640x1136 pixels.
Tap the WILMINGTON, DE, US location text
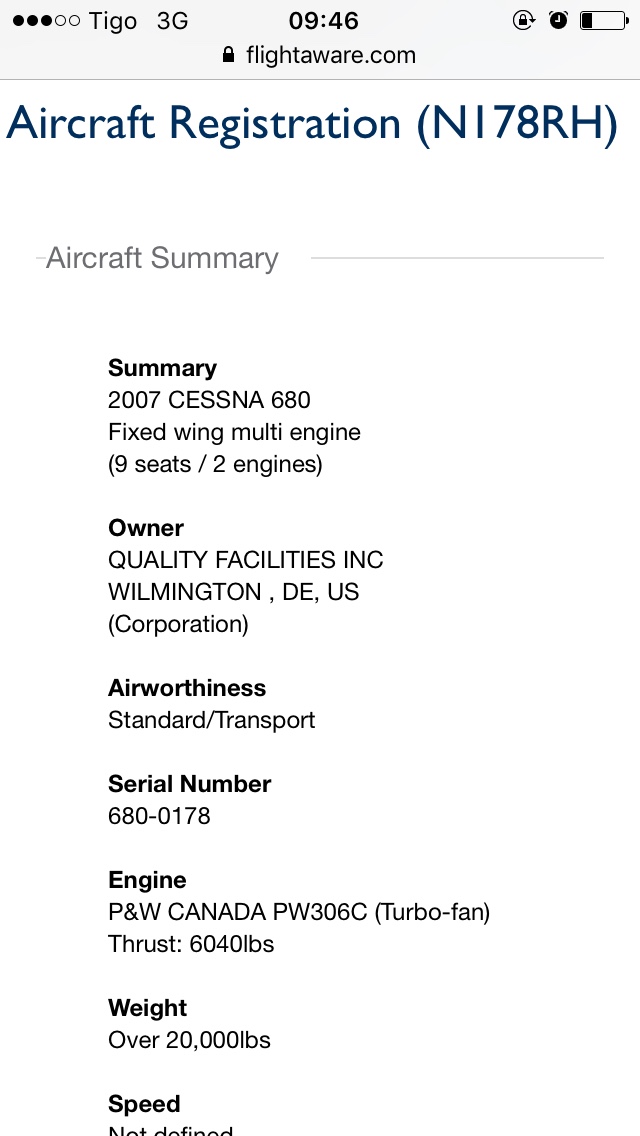click(233, 592)
